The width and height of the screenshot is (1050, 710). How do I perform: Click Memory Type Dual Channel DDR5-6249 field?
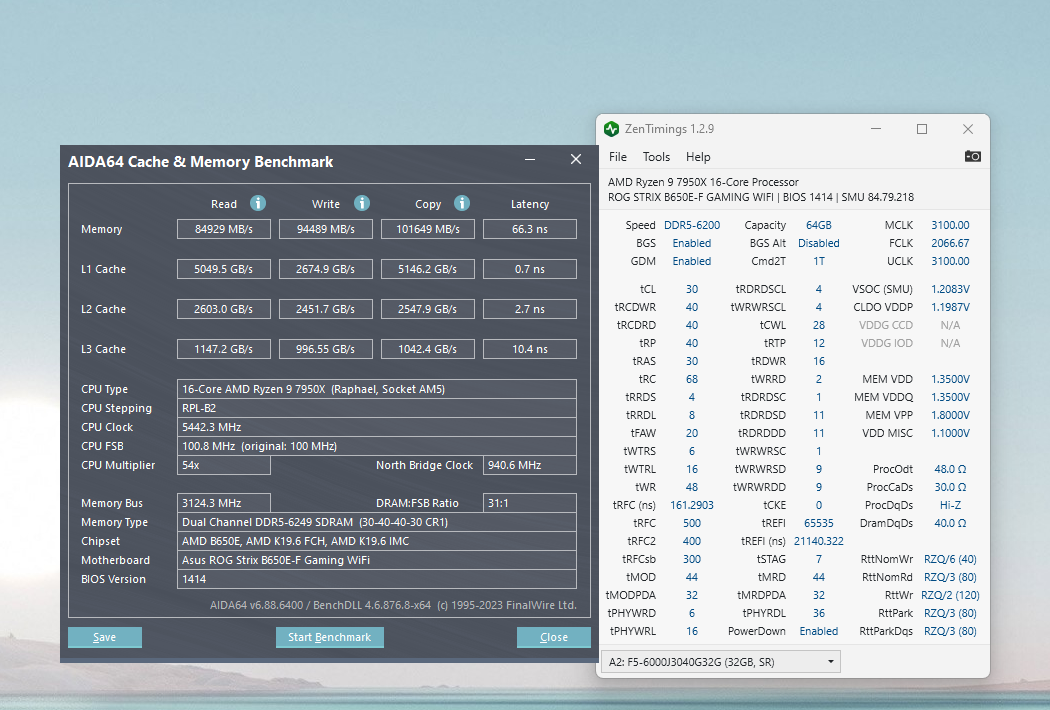(376, 522)
